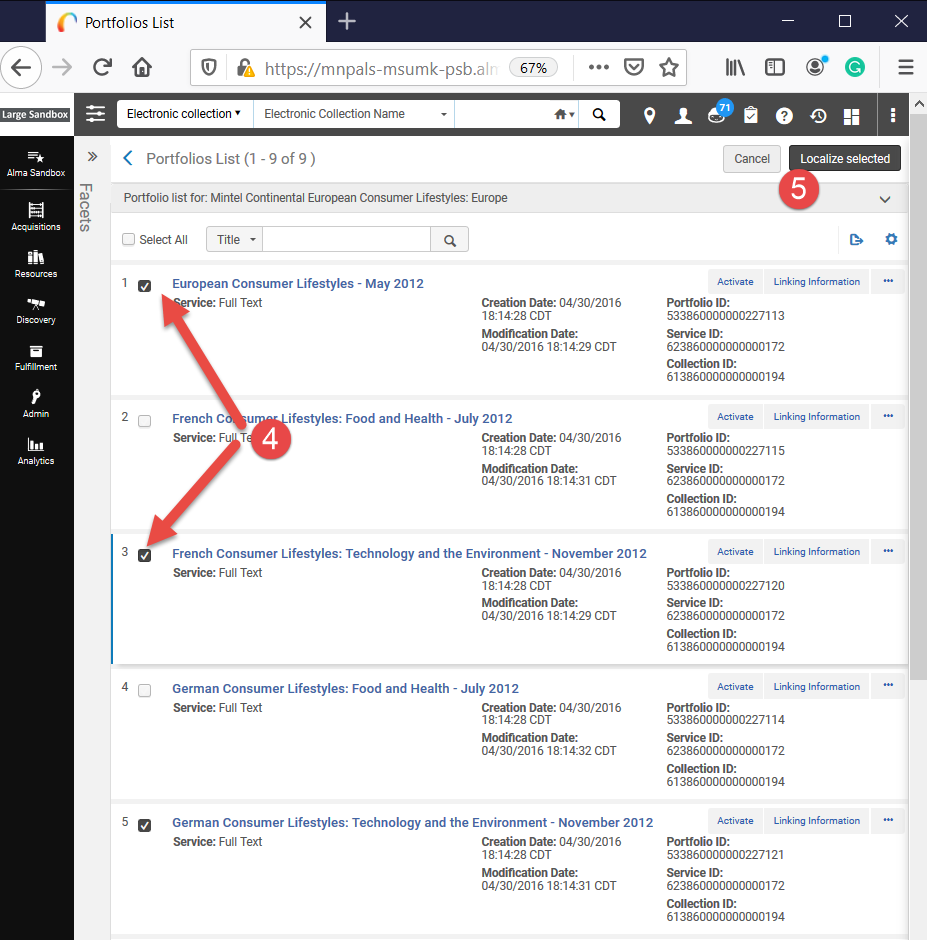The width and height of the screenshot is (927, 940).
Task: Click the export list icon
Action: 856,240
